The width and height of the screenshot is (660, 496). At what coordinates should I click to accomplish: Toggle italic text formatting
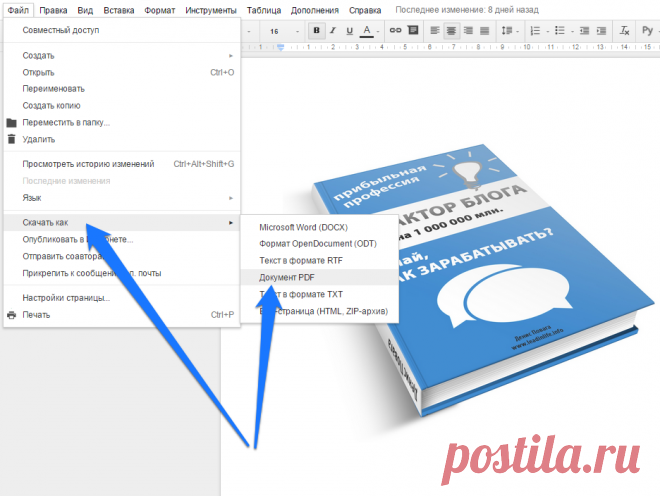(x=333, y=31)
